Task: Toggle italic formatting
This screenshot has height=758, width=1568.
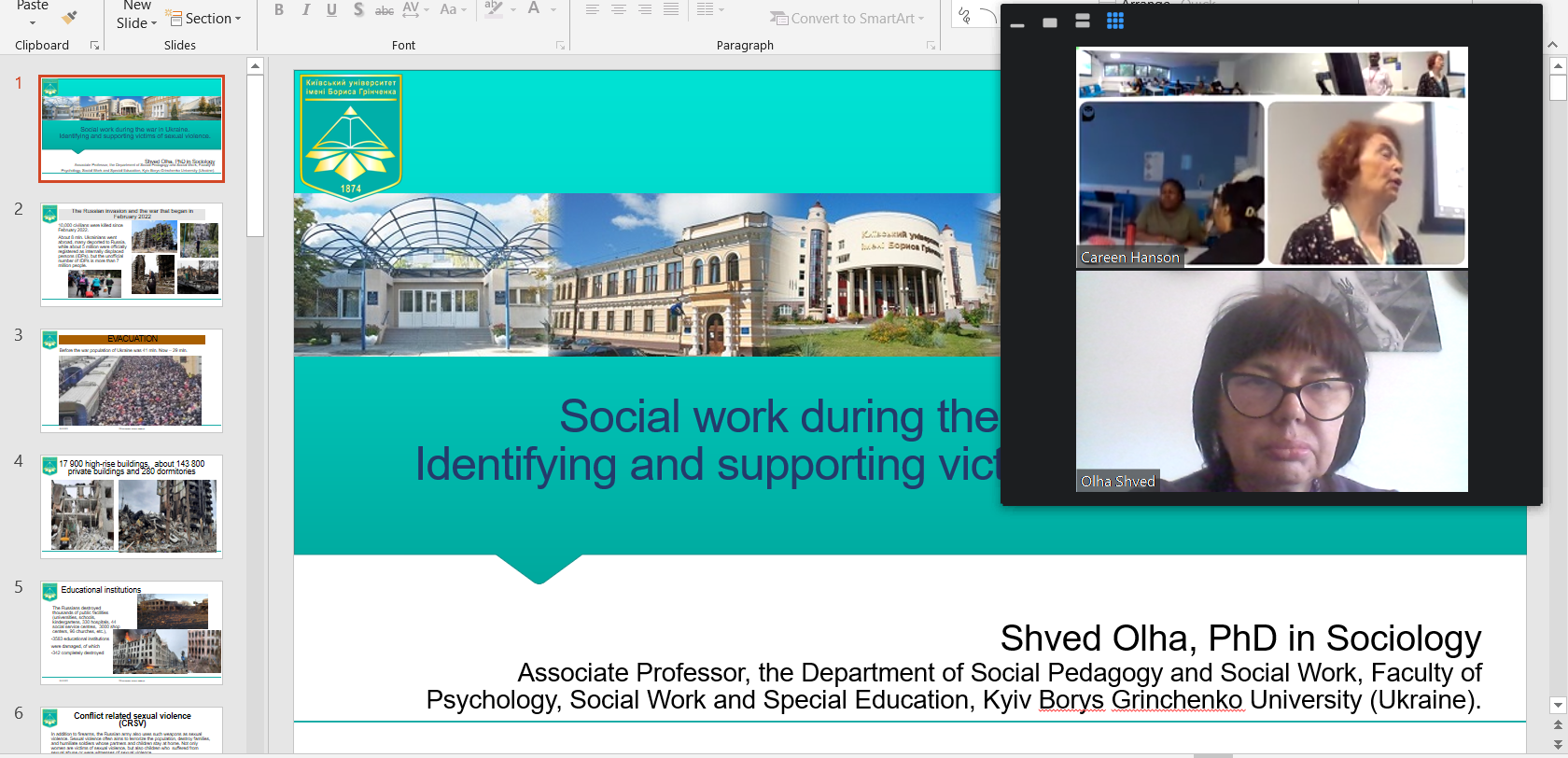Action: (x=305, y=10)
